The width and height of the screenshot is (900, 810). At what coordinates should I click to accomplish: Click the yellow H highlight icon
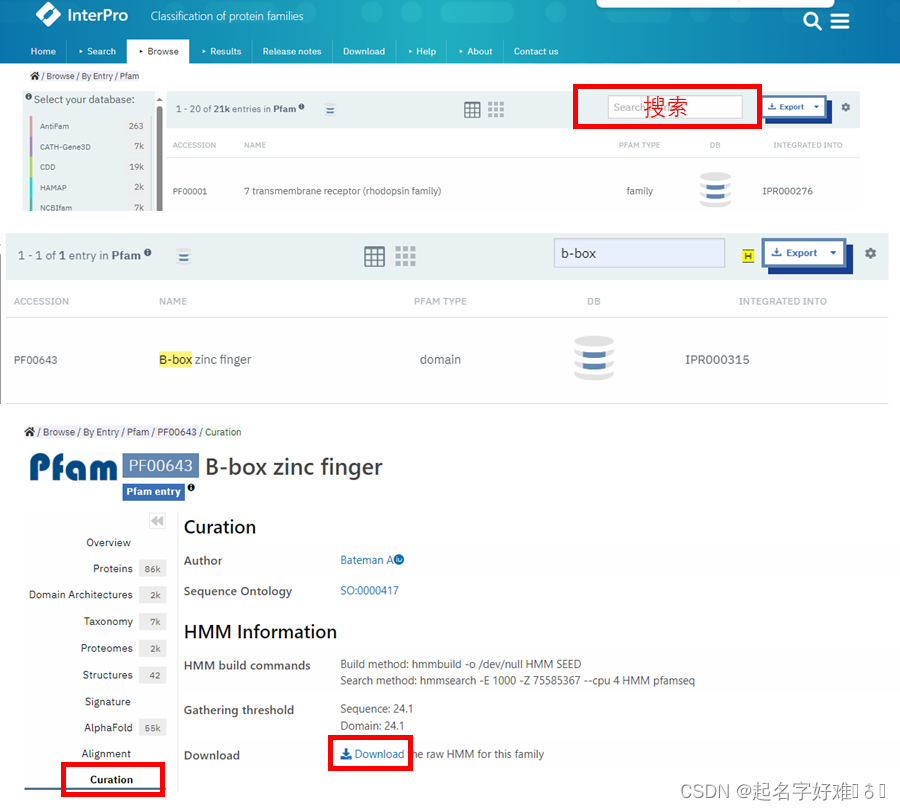coord(747,256)
